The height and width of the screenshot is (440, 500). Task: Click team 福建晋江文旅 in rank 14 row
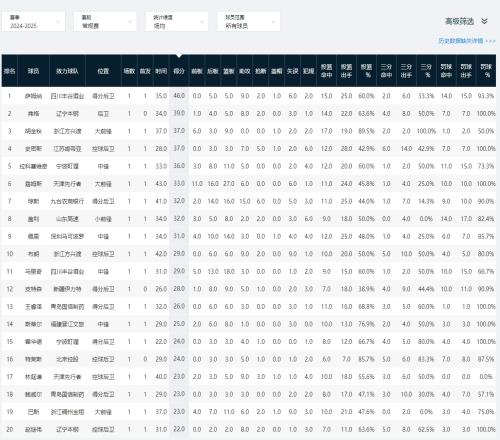point(67,324)
